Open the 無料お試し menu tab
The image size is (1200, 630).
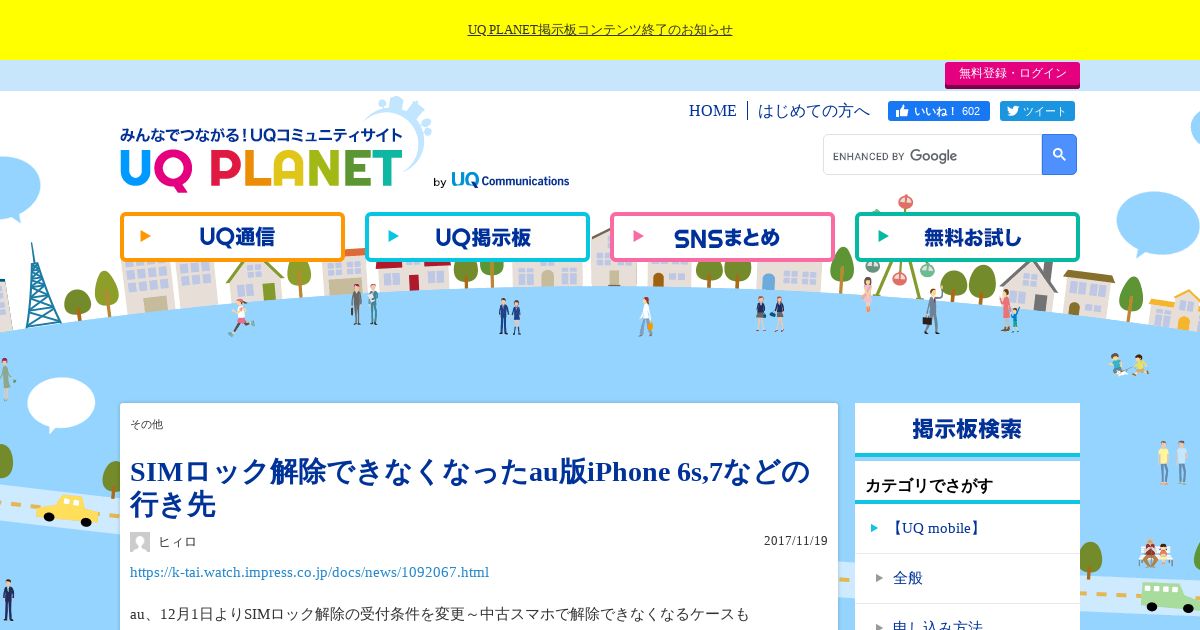[x=967, y=237]
